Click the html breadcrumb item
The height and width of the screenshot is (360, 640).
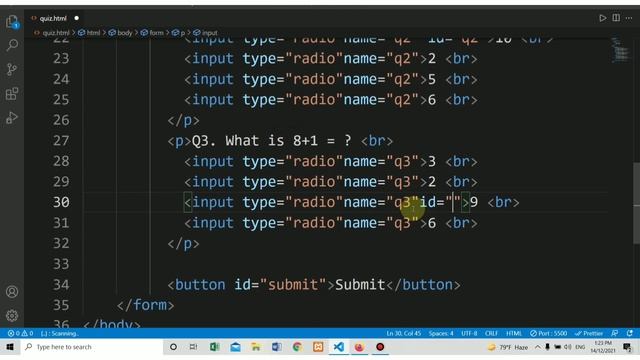[x=89, y=33]
